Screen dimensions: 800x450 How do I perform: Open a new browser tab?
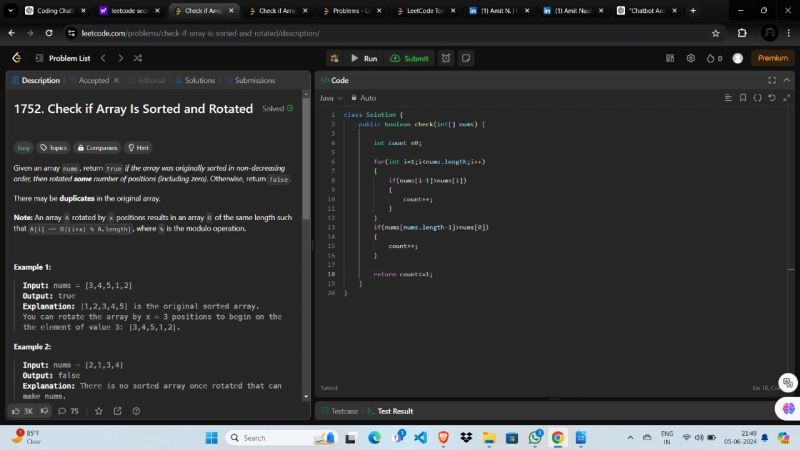693,10
